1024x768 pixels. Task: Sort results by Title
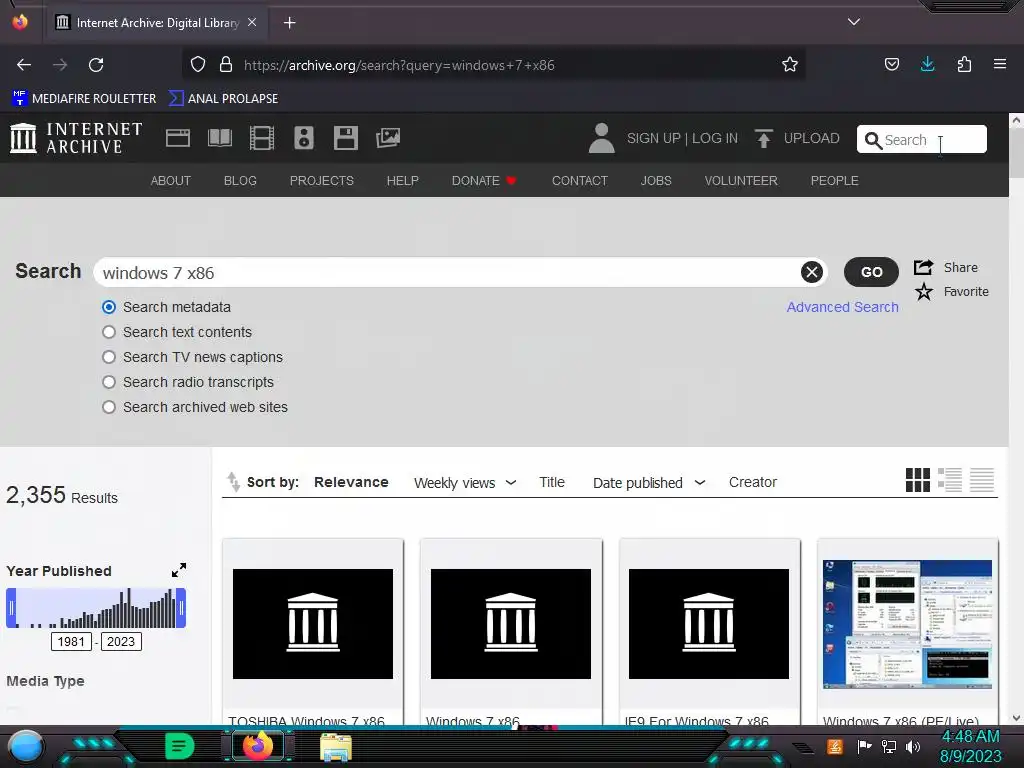click(552, 482)
